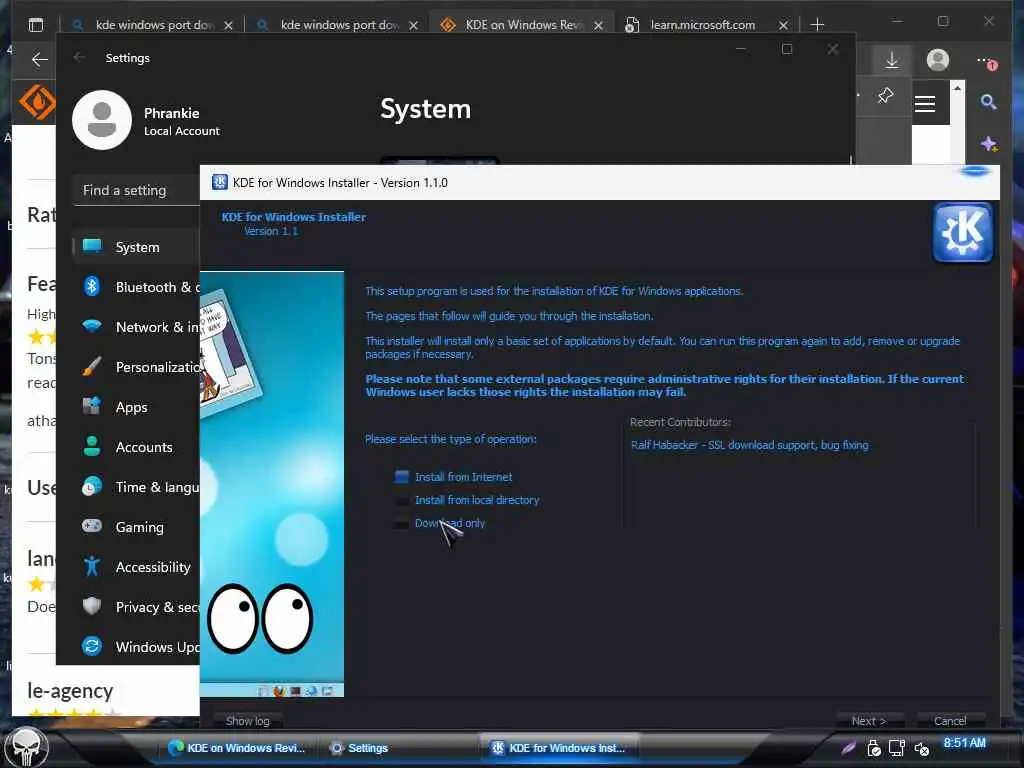
Task: Click le-agency review name on webpage
Action: [70, 690]
